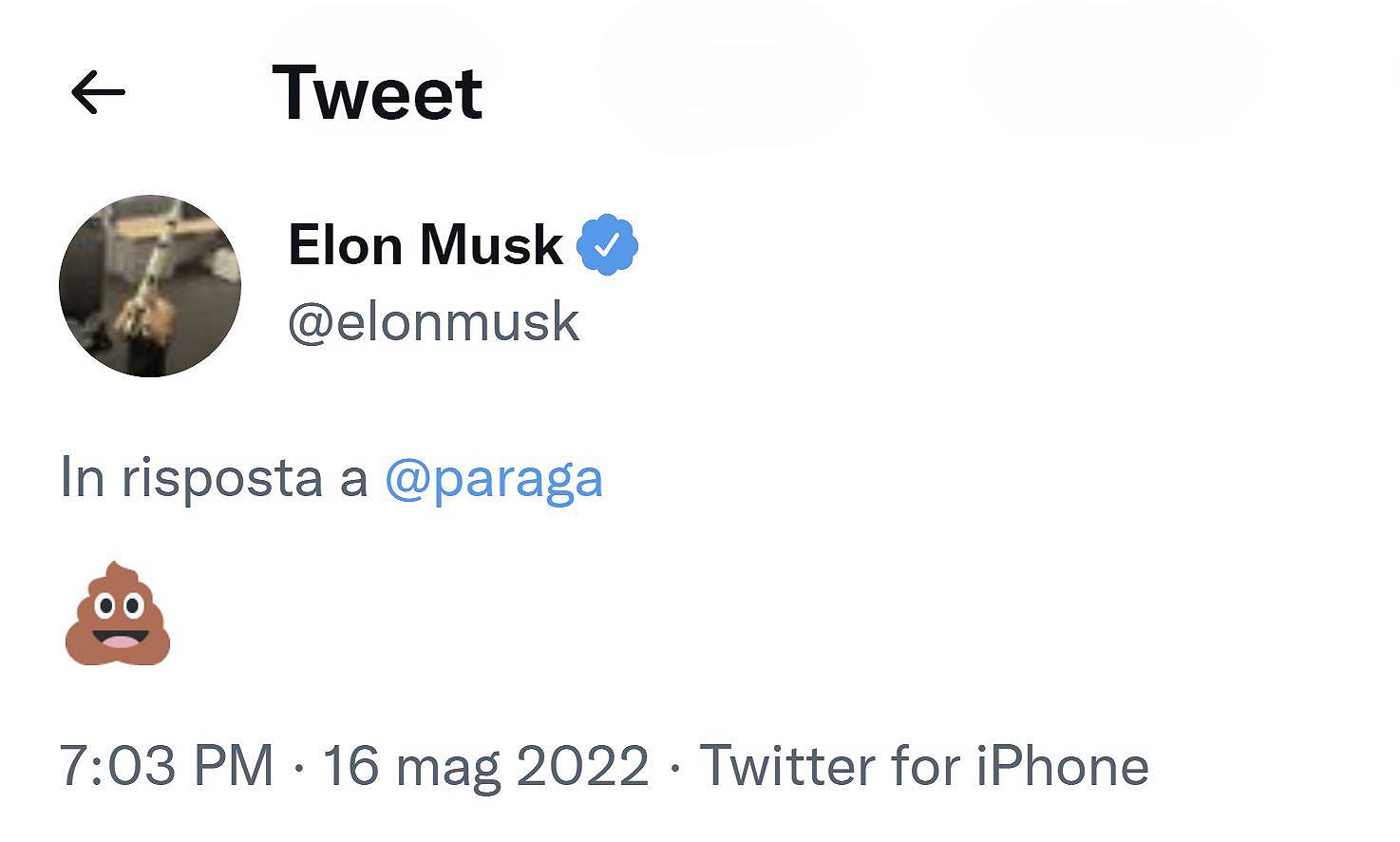This screenshot has height=842, width=1400.
Task: Select the Tweet page heading
Action: tap(377, 92)
